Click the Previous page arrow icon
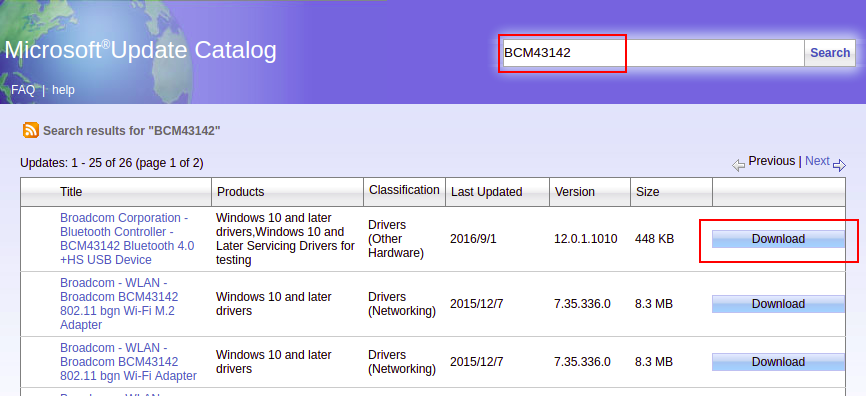The image size is (866, 396). 738,165
